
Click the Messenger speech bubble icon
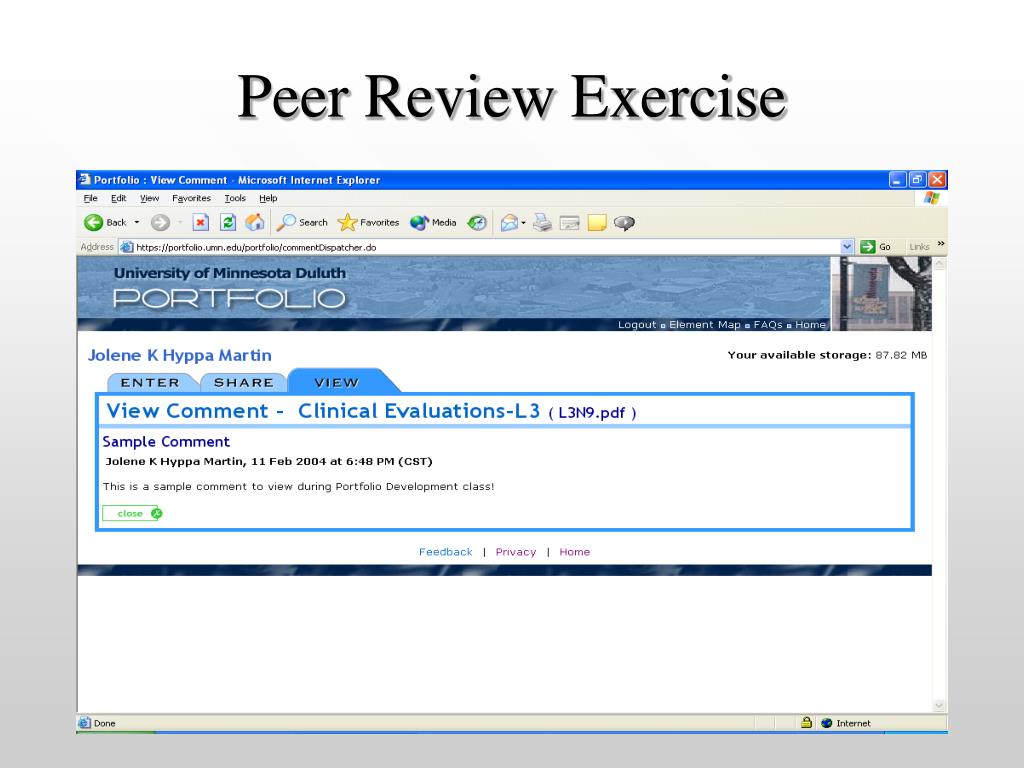tap(624, 223)
